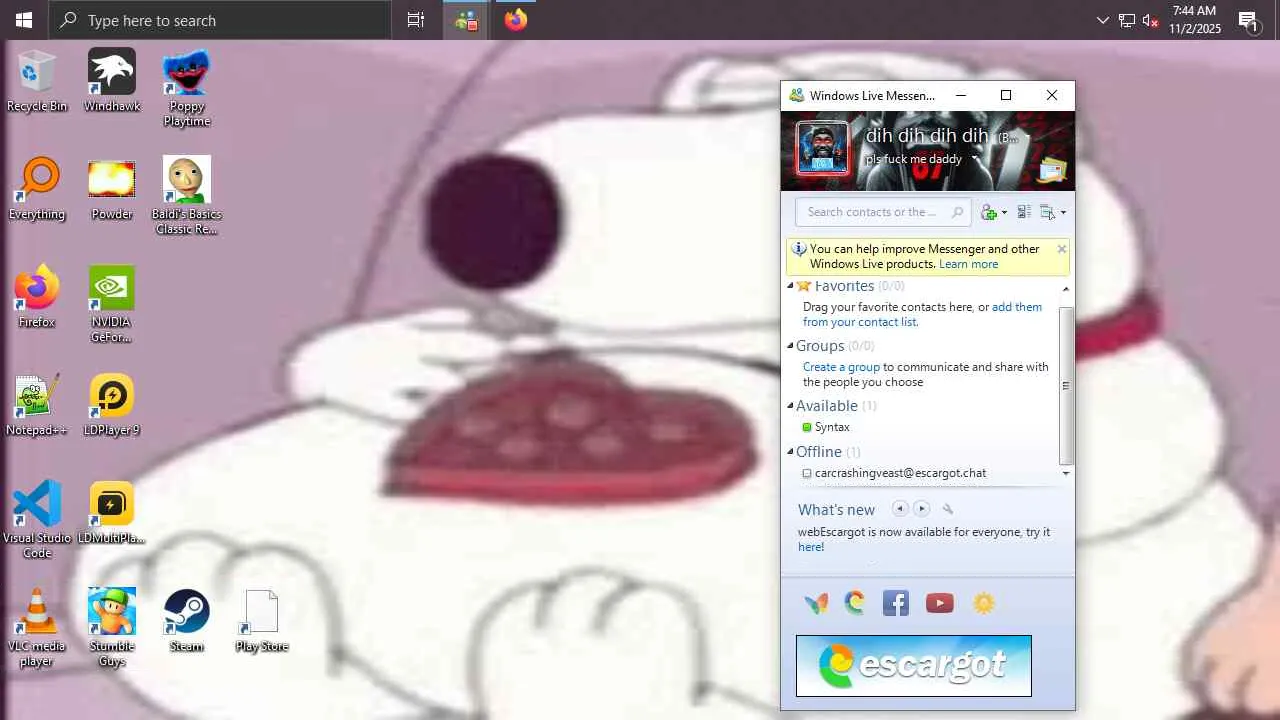Screen dimensions: 1280x720
Task: Select the LDPlayer 9 desktop shortcut
Action: pos(112,405)
